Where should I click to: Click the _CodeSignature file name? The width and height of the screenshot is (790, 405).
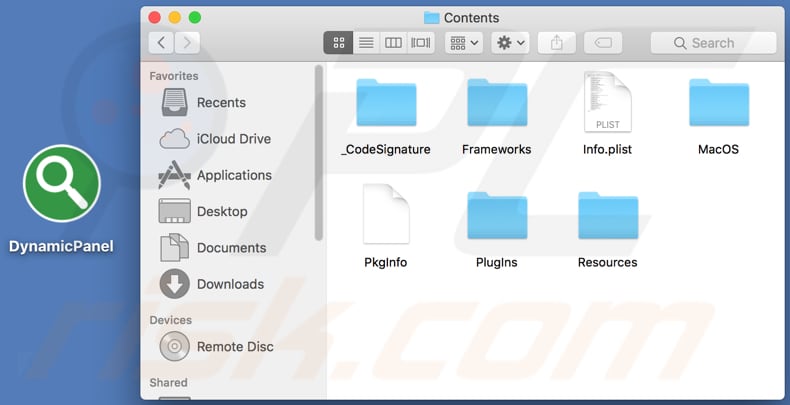[386, 150]
